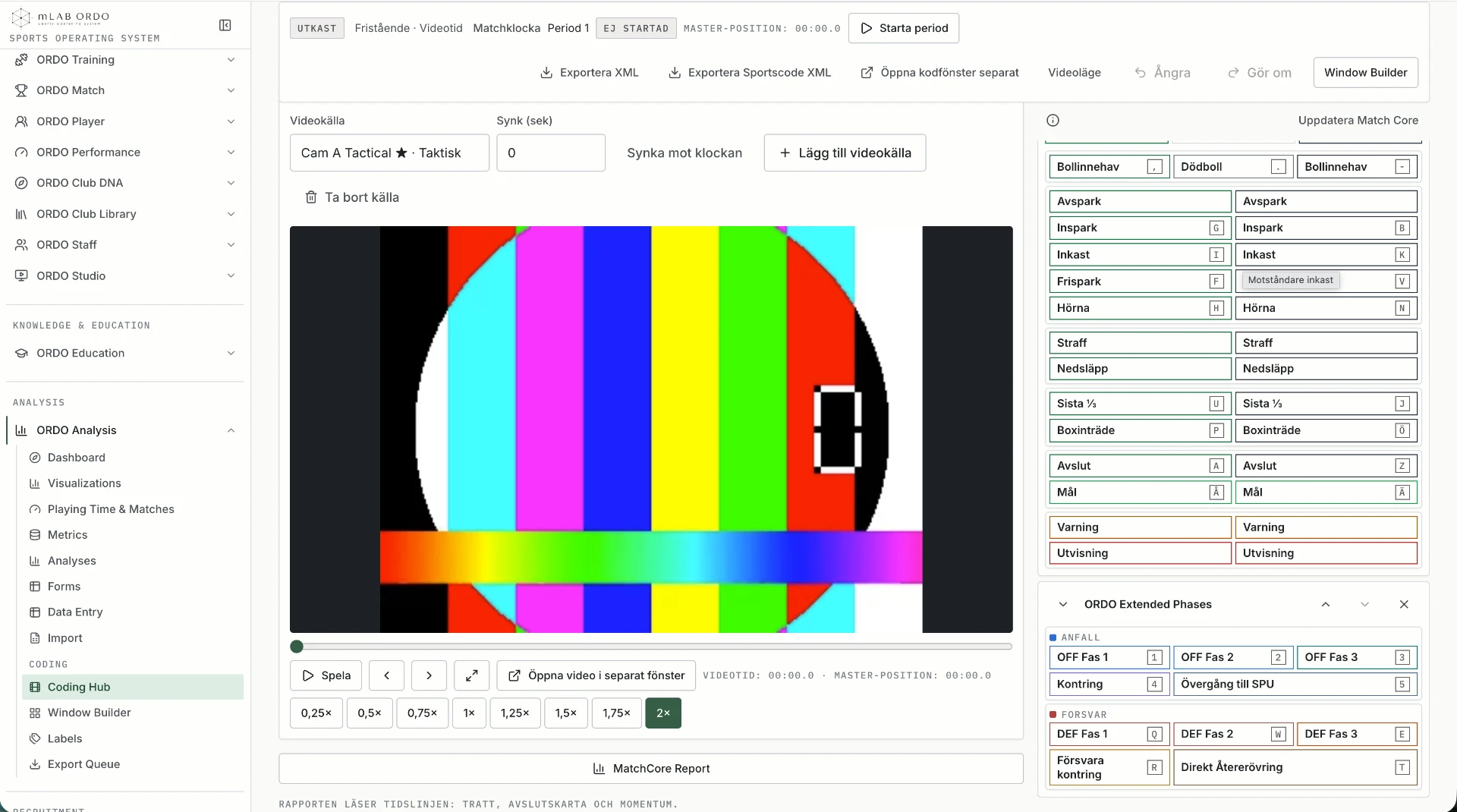The width and height of the screenshot is (1457, 812).
Task: Click Öppna kodfönster separat
Action: tap(939, 73)
